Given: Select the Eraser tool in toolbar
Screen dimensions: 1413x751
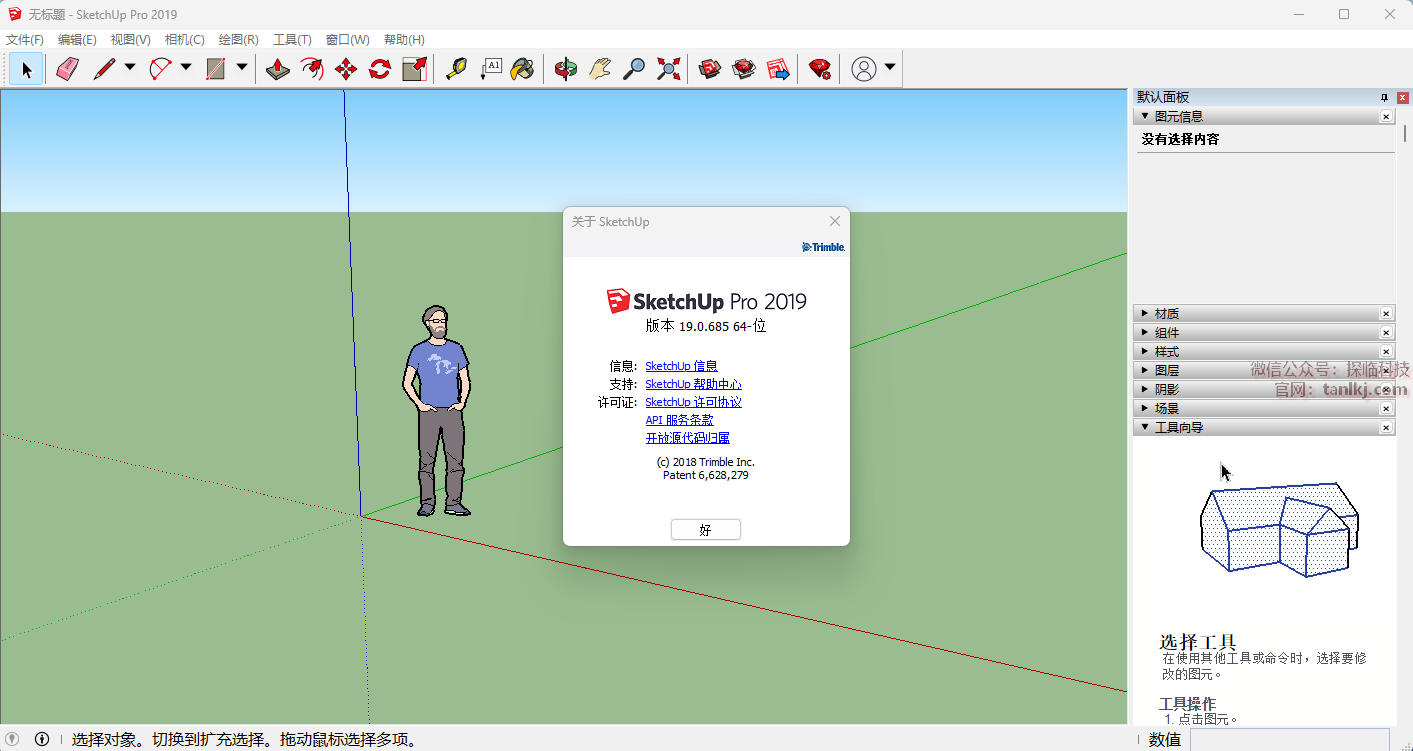Looking at the screenshot, I should coord(67,69).
